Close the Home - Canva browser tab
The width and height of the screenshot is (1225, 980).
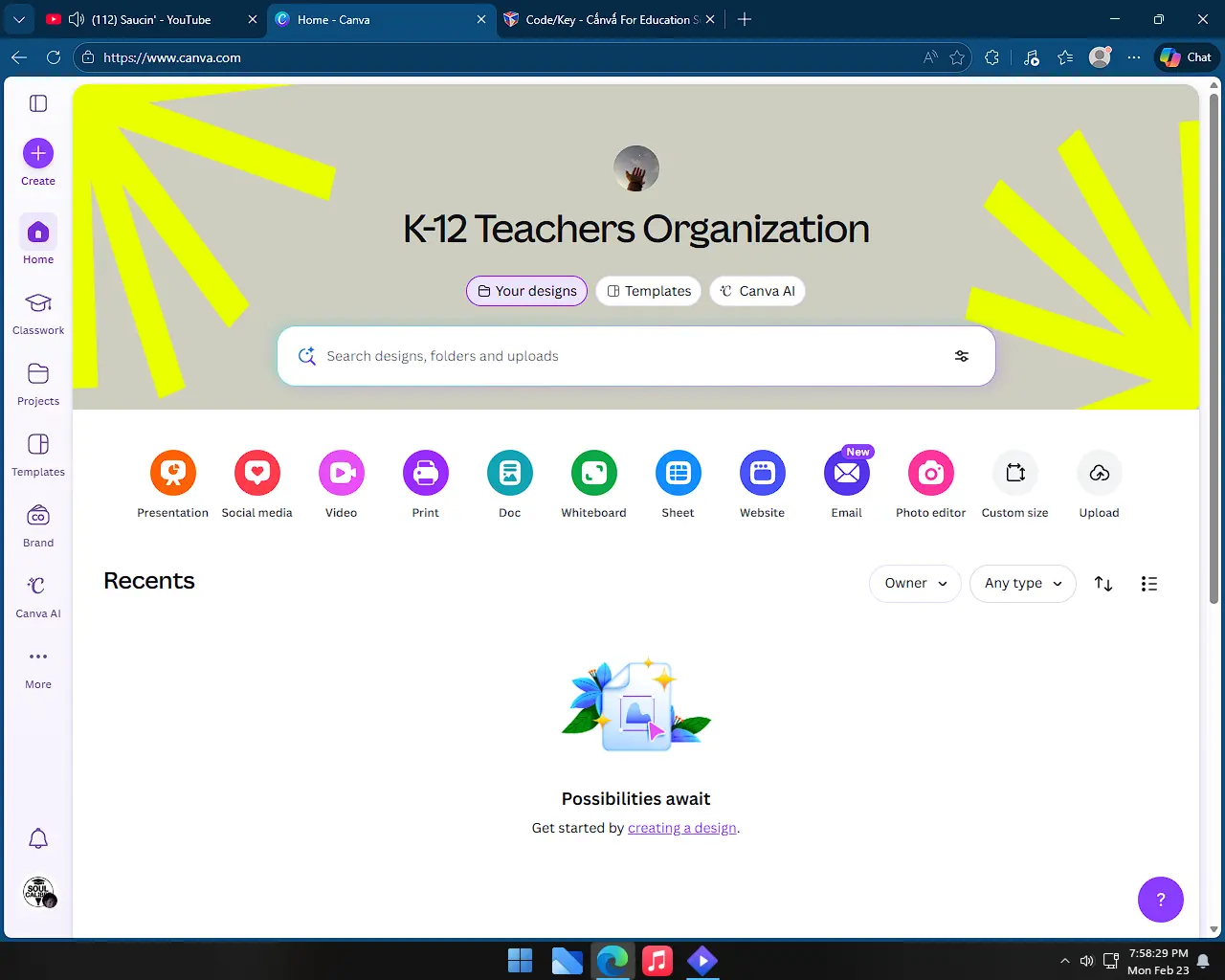coord(481,19)
